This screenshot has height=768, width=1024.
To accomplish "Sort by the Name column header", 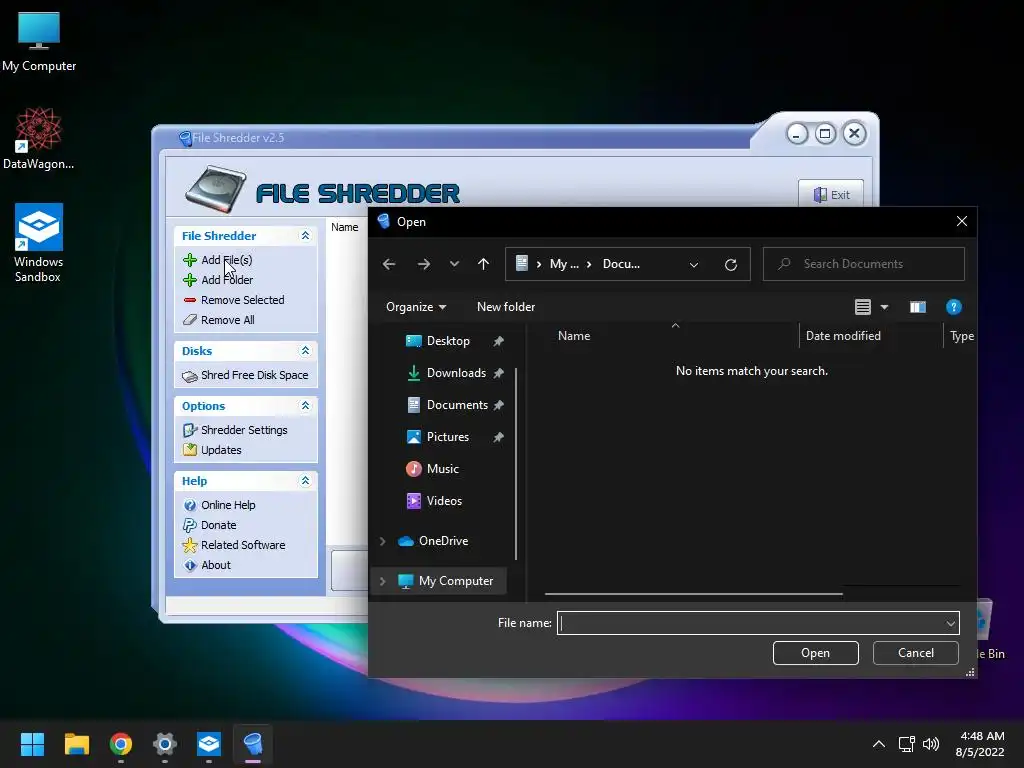I will pyautogui.click(x=573, y=336).
